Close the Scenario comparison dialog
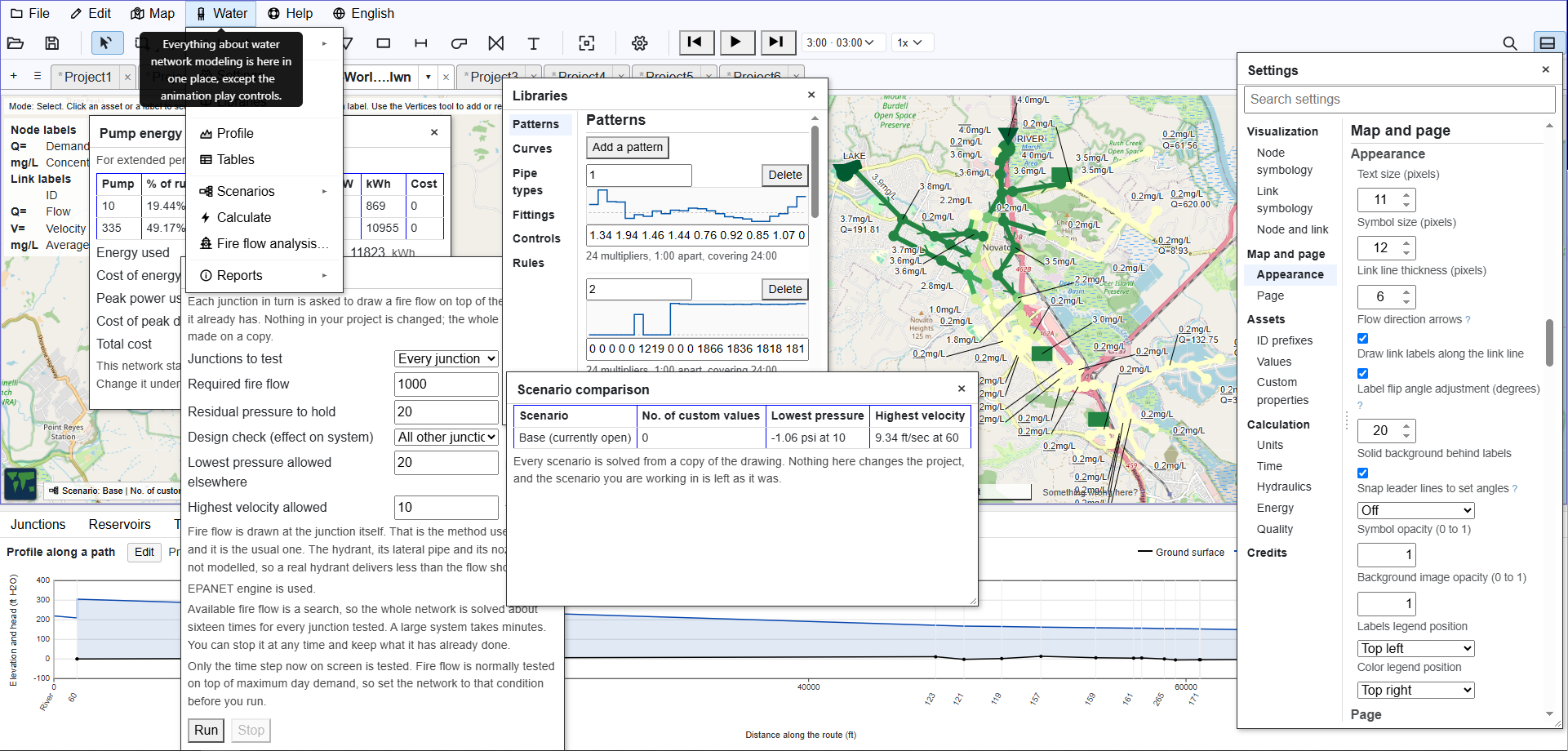 tap(962, 389)
